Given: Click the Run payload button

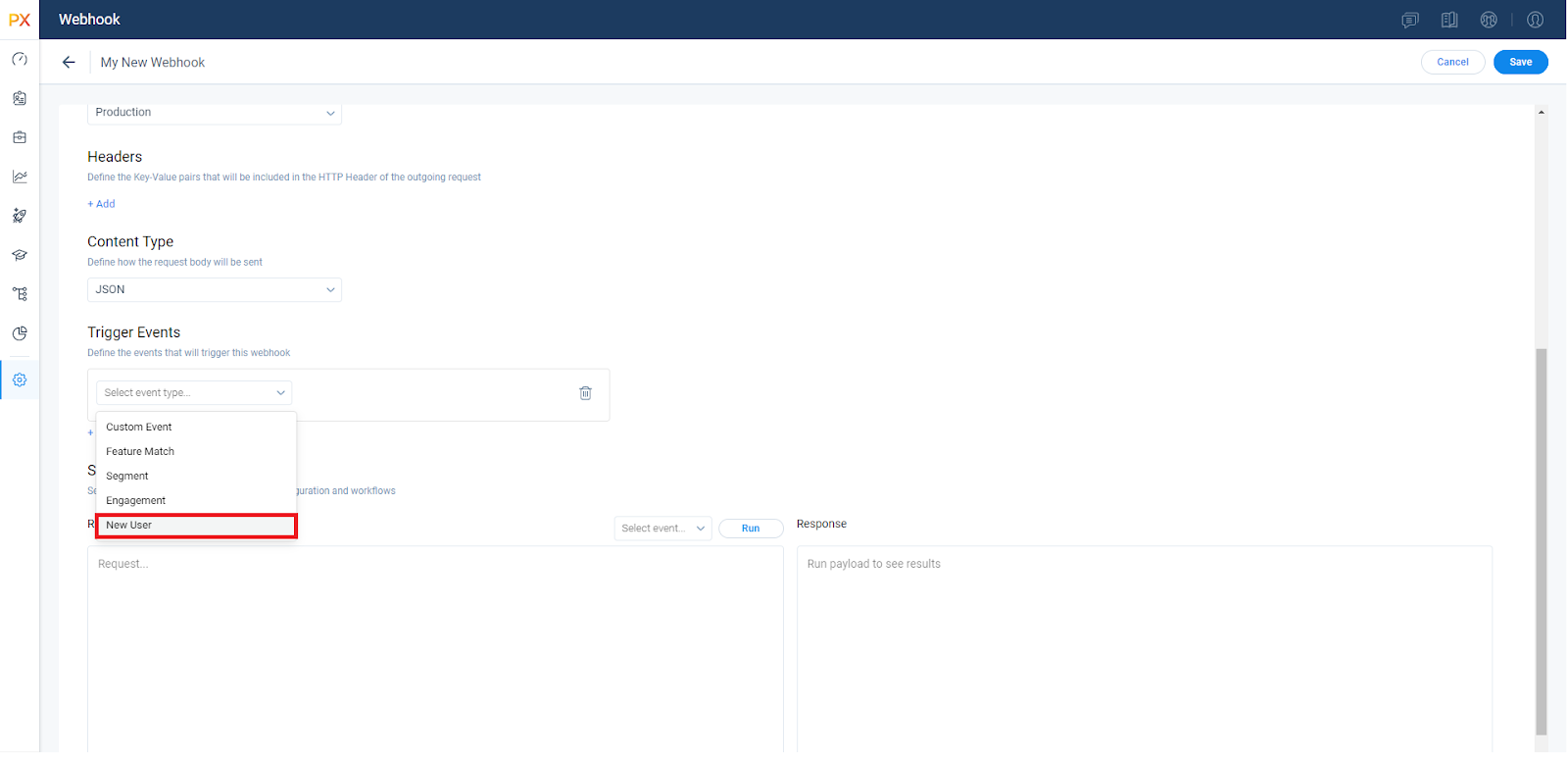Looking at the screenshot, I should [751, 529].
